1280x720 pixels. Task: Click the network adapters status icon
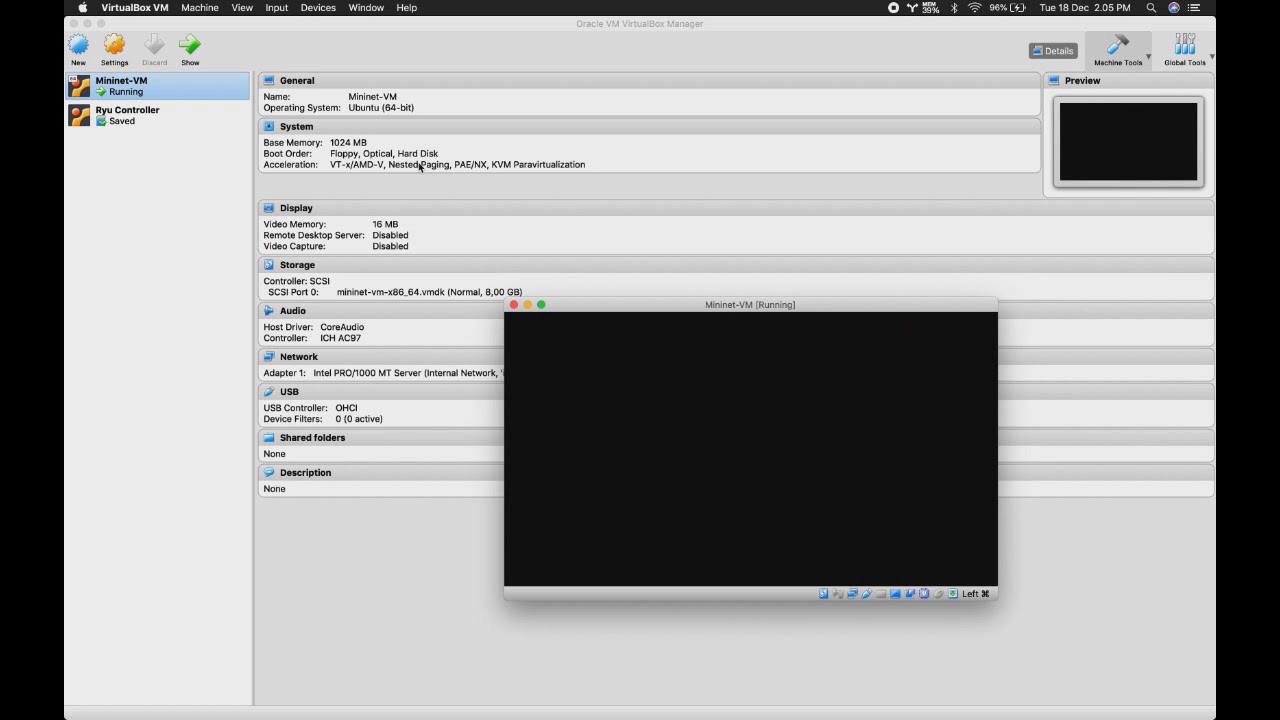pyautogui.click(x=852, y=594)
